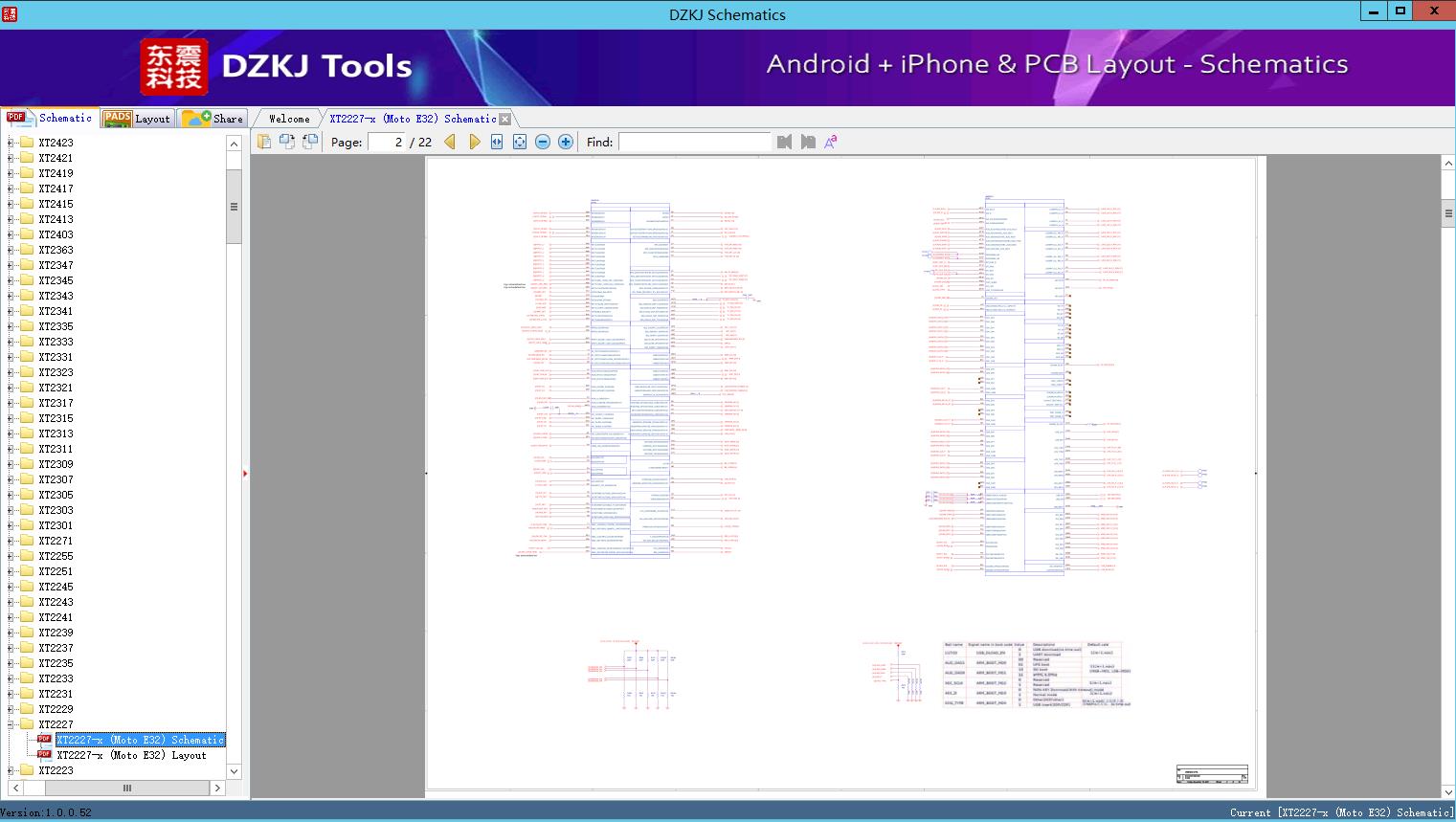Click the find-previous search arrow icon

coord(784,142)
